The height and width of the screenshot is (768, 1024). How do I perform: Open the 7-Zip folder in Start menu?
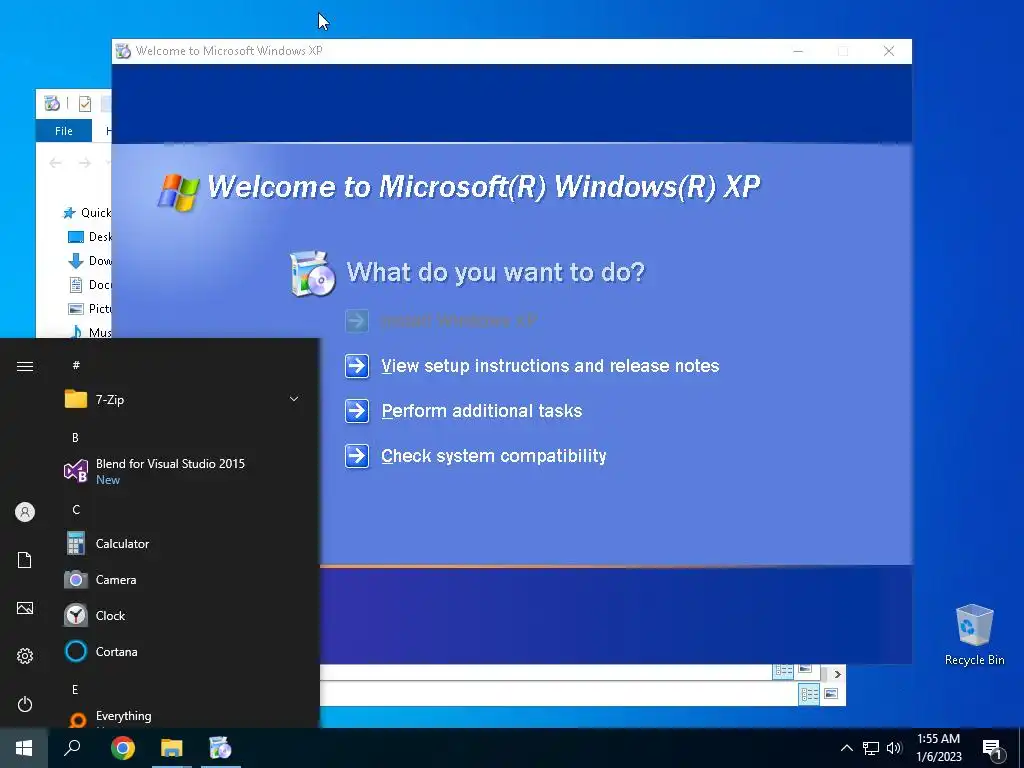click(x=184, y=400)
